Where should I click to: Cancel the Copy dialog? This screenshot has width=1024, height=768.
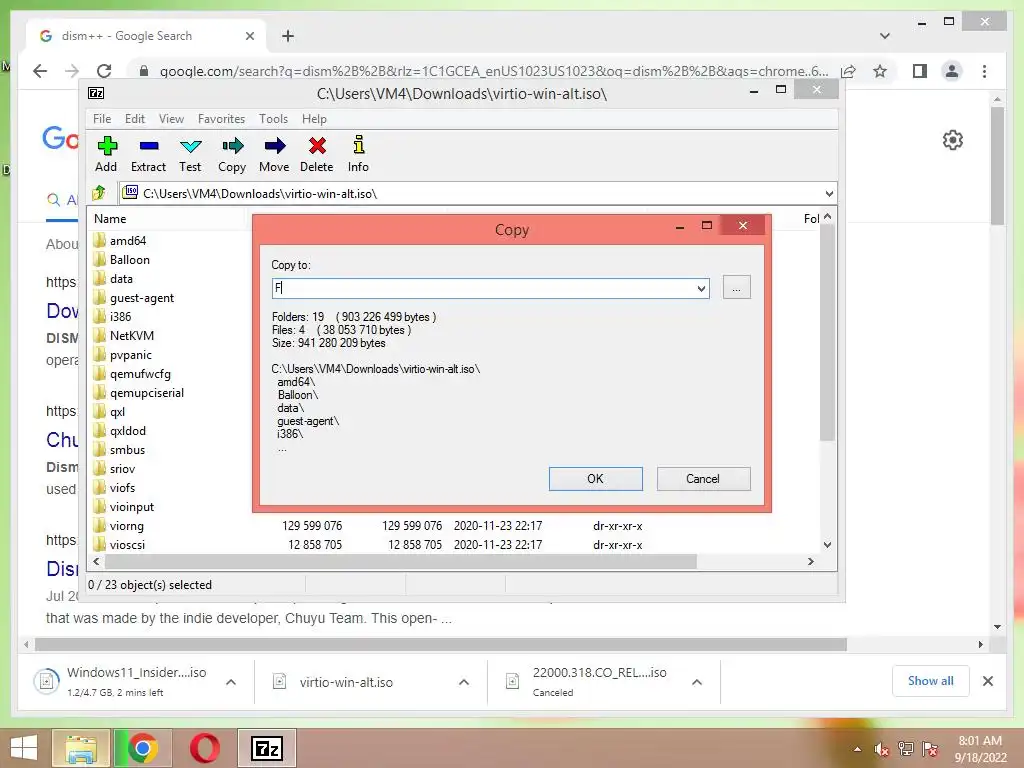point(703,479)
